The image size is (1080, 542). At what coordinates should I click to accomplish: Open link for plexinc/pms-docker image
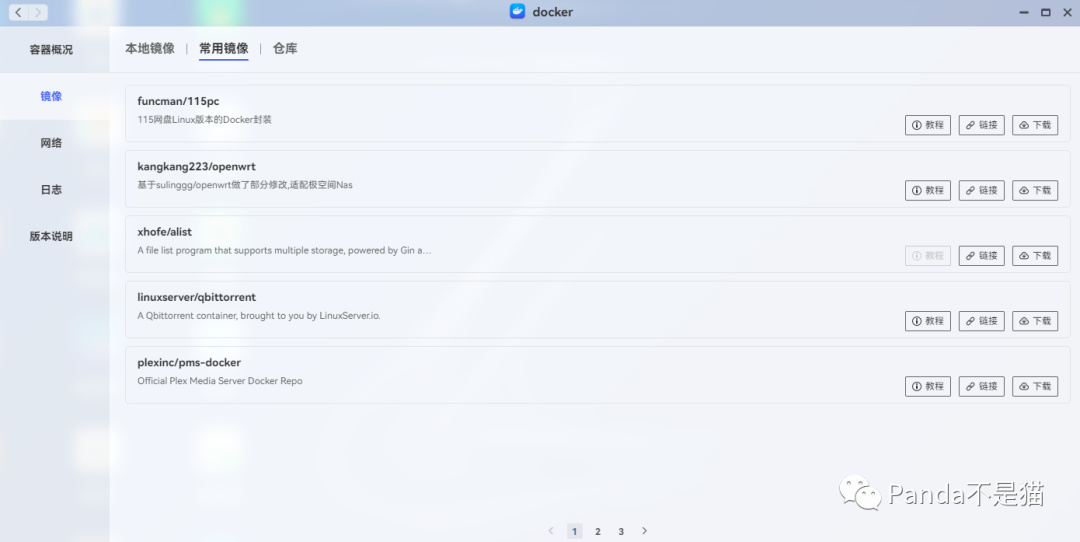click(982, 386)
